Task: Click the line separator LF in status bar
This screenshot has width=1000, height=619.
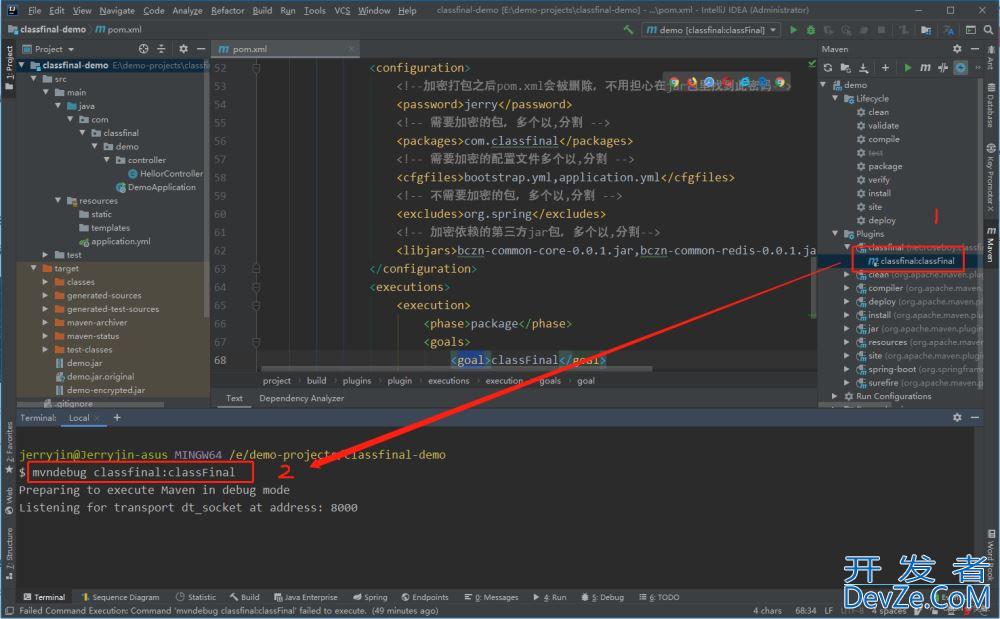Action: click(828, 611)
